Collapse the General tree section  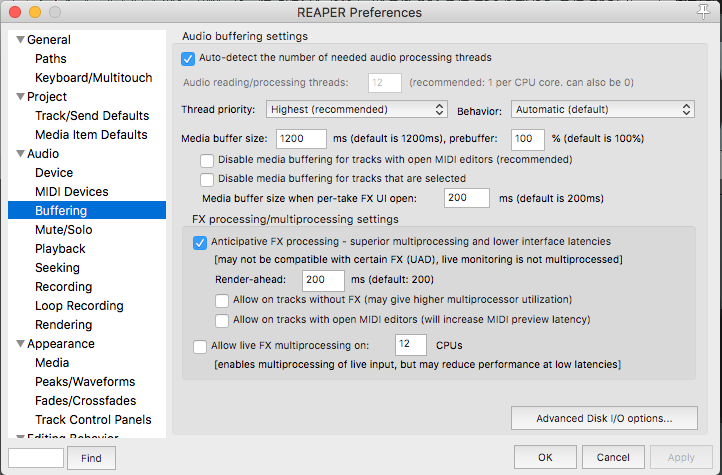[x=20, y=40]
